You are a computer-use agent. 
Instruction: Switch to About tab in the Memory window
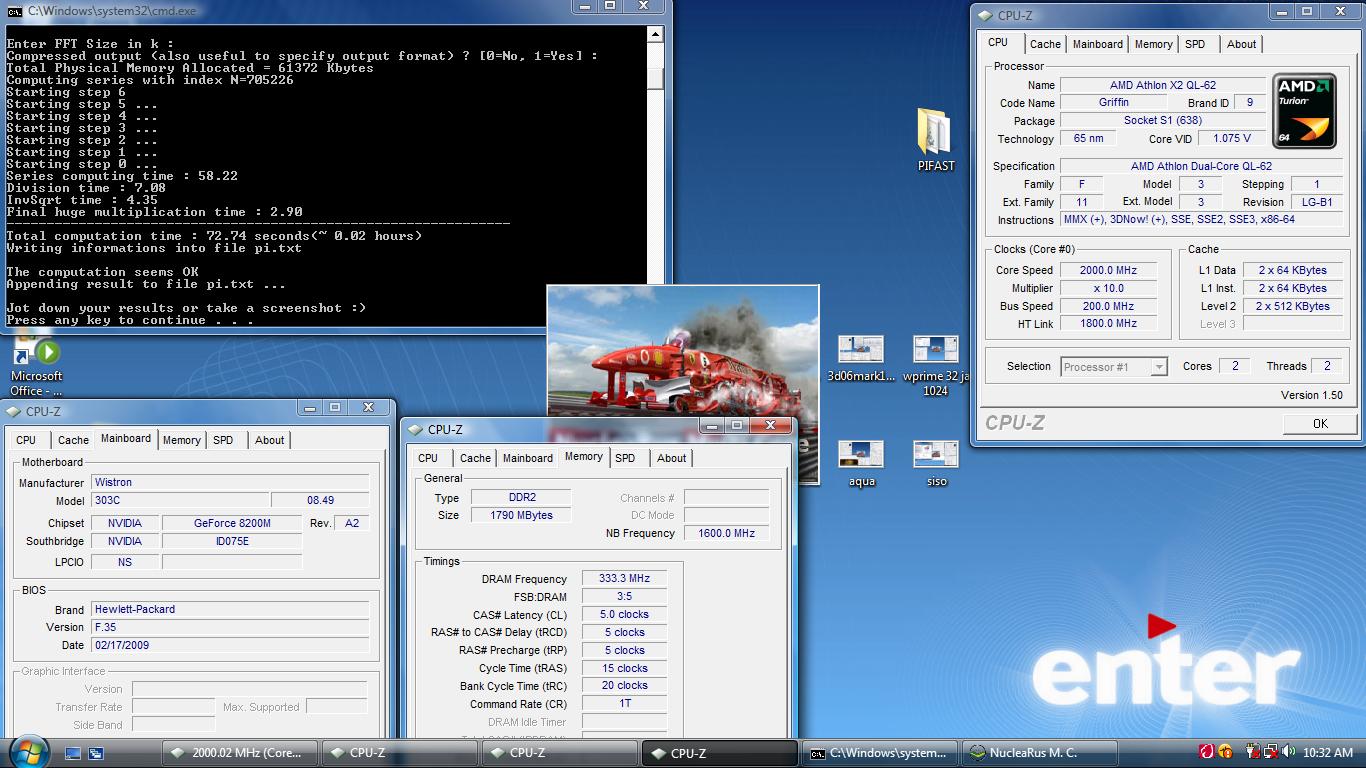click(x=672, y=458)
